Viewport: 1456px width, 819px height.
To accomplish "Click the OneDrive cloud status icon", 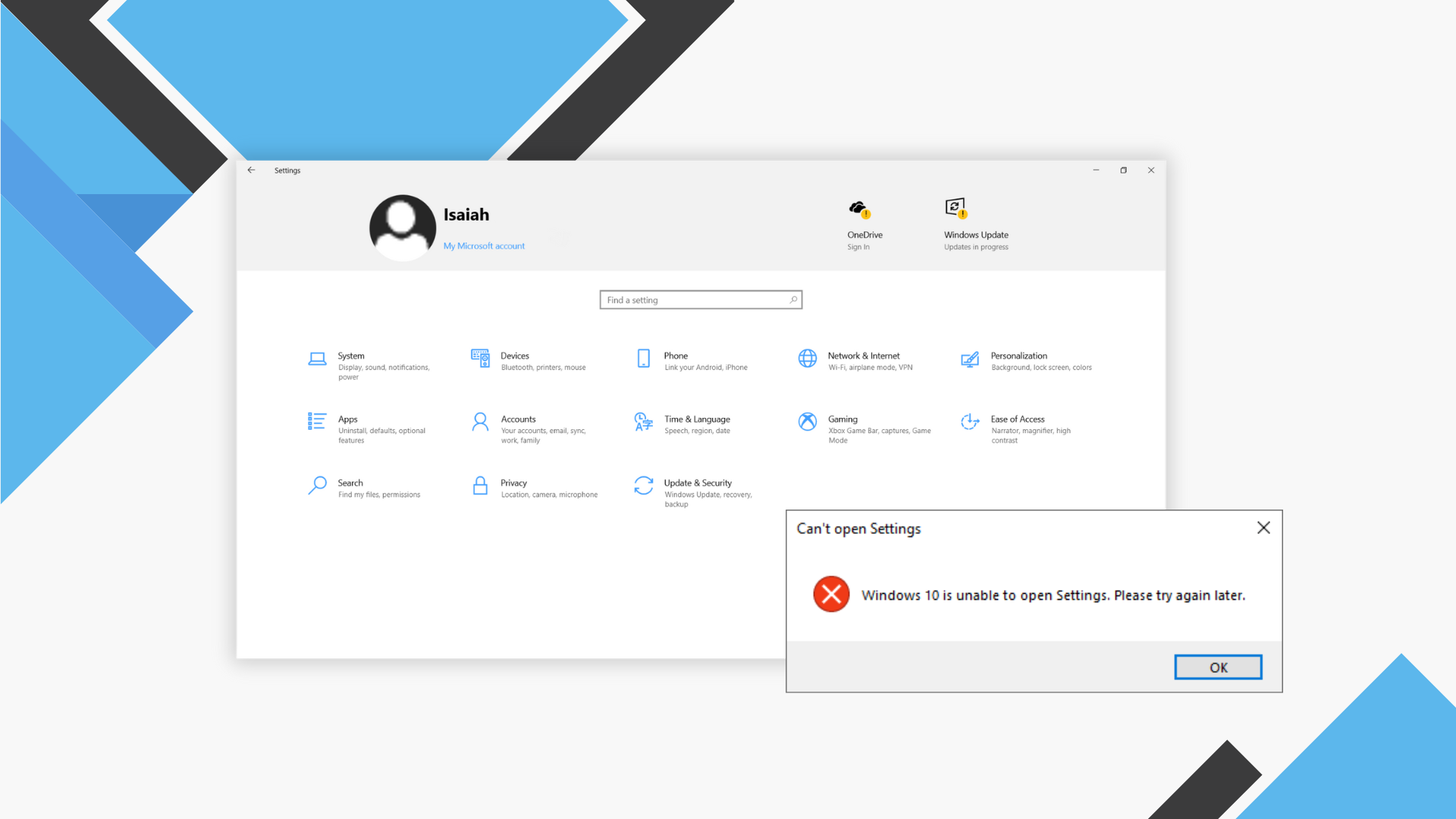I will point(858,209).
